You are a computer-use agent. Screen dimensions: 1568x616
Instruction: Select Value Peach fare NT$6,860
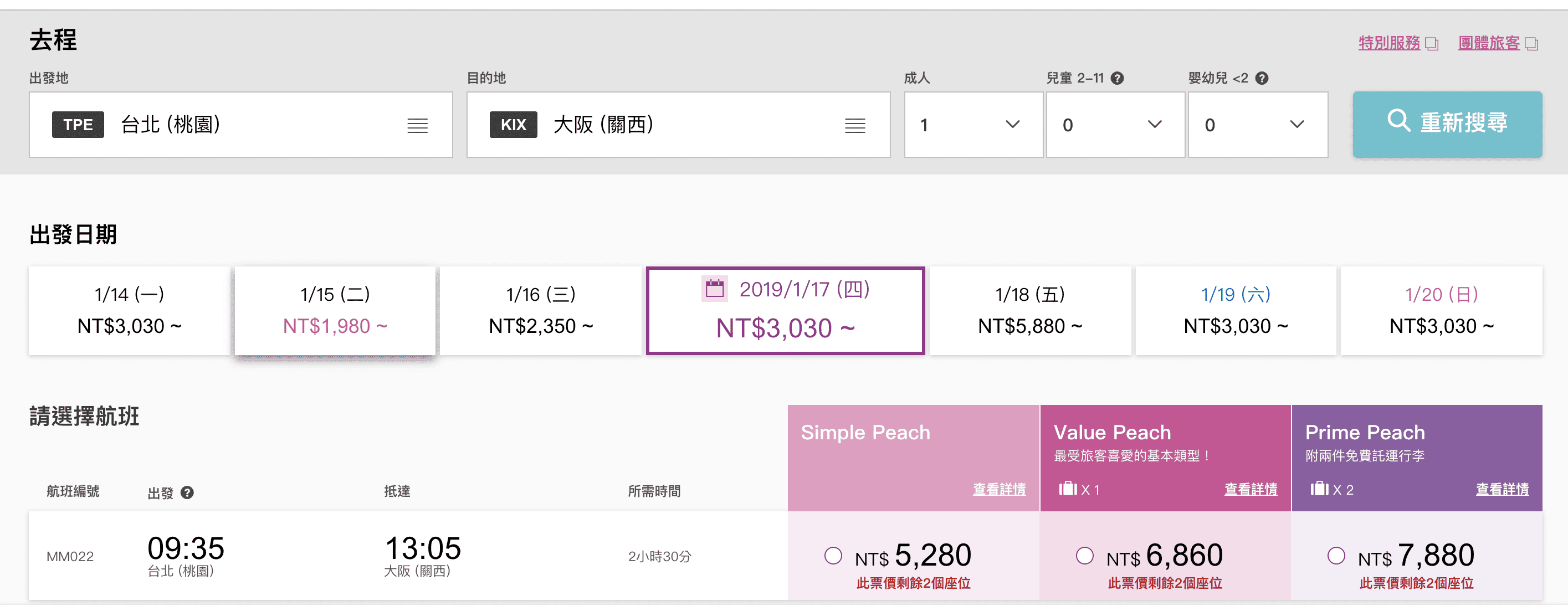(x=1084, y=555)
